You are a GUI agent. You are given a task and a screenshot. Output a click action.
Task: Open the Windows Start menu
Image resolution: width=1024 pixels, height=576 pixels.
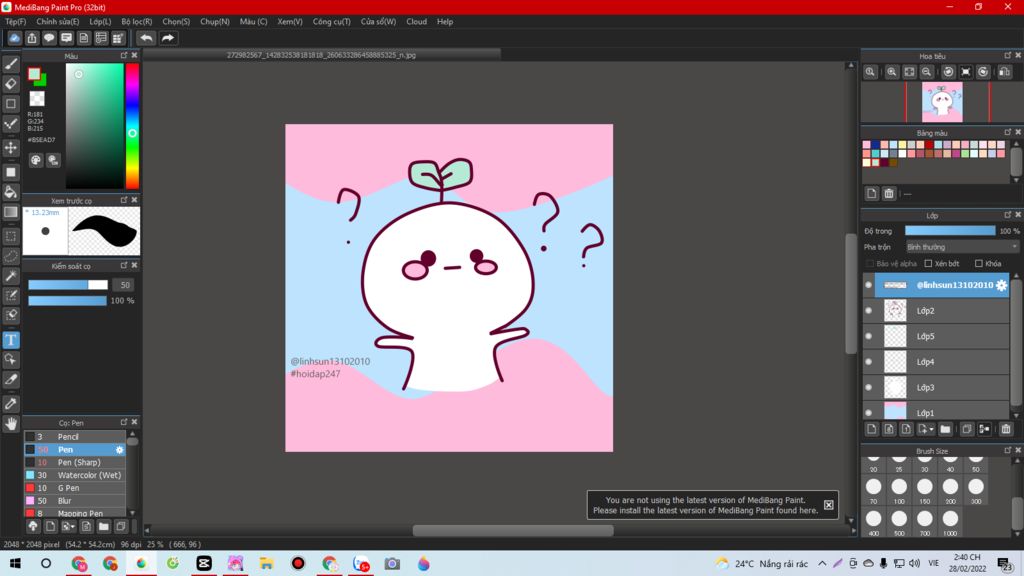click(15, 563)
